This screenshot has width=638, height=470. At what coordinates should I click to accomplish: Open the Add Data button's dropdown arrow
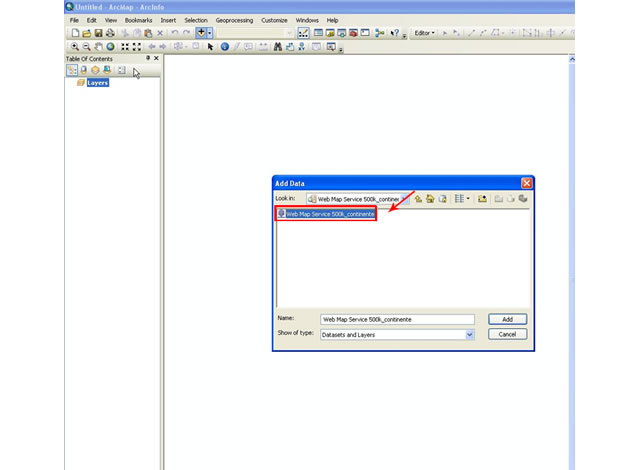pyautogui.click(x=210, y=33)
